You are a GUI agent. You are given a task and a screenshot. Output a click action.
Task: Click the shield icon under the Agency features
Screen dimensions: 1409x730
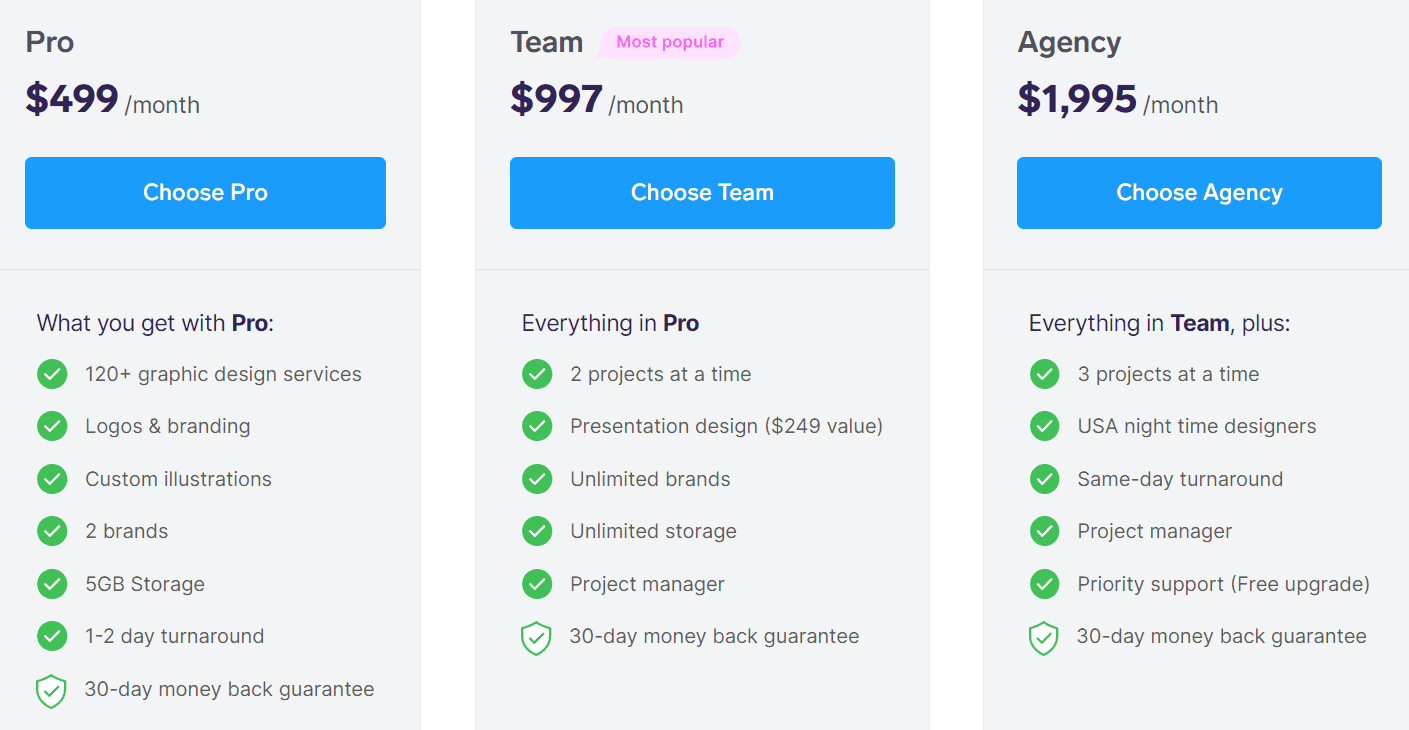point(1044,637)
